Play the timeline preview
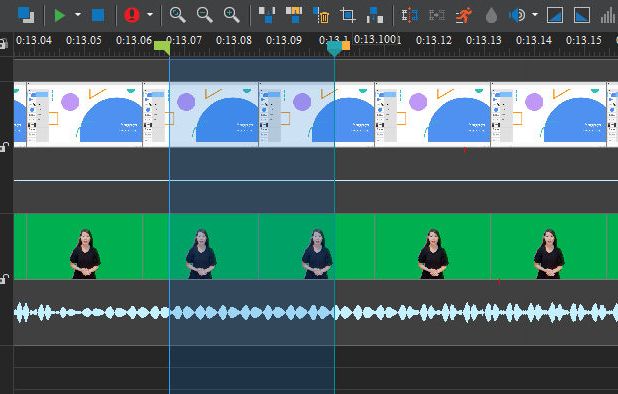 [x=60, y=15]
